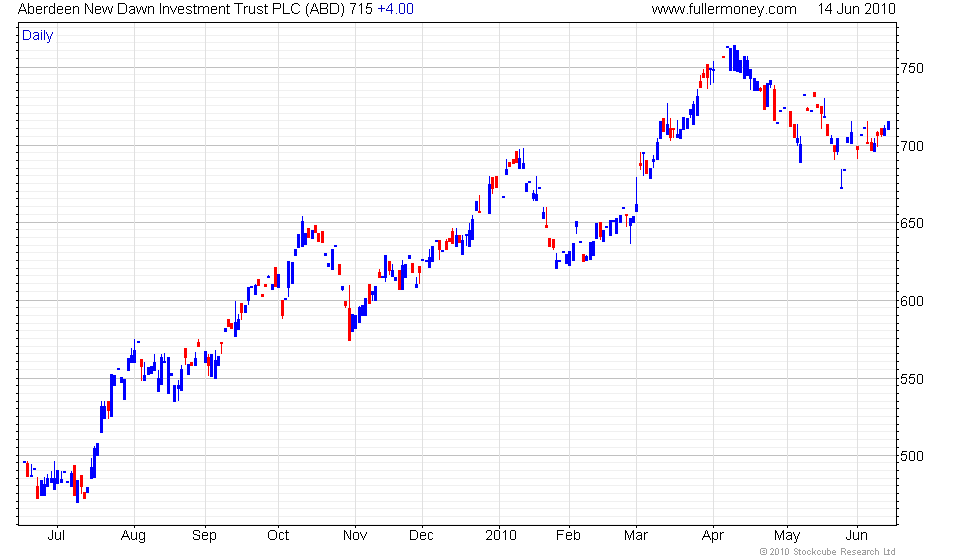This screenshot has width=980, height=560.
Task: Select the Nov marker on time axis
Action: [x=352, y=535]
